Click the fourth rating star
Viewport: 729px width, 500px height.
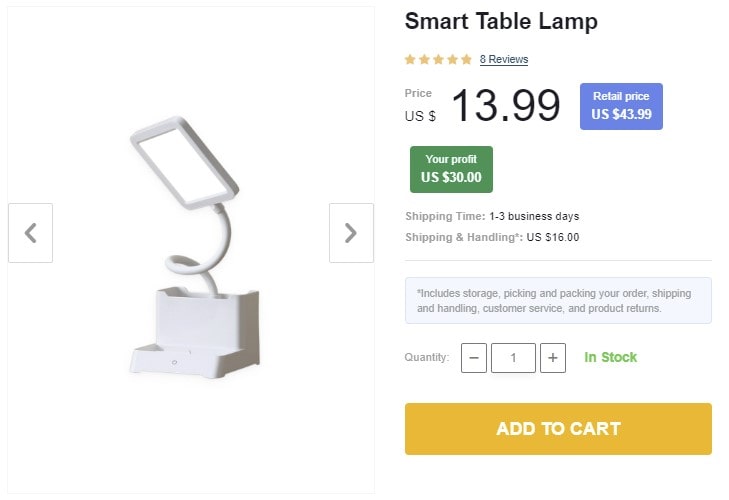point(452,59)
